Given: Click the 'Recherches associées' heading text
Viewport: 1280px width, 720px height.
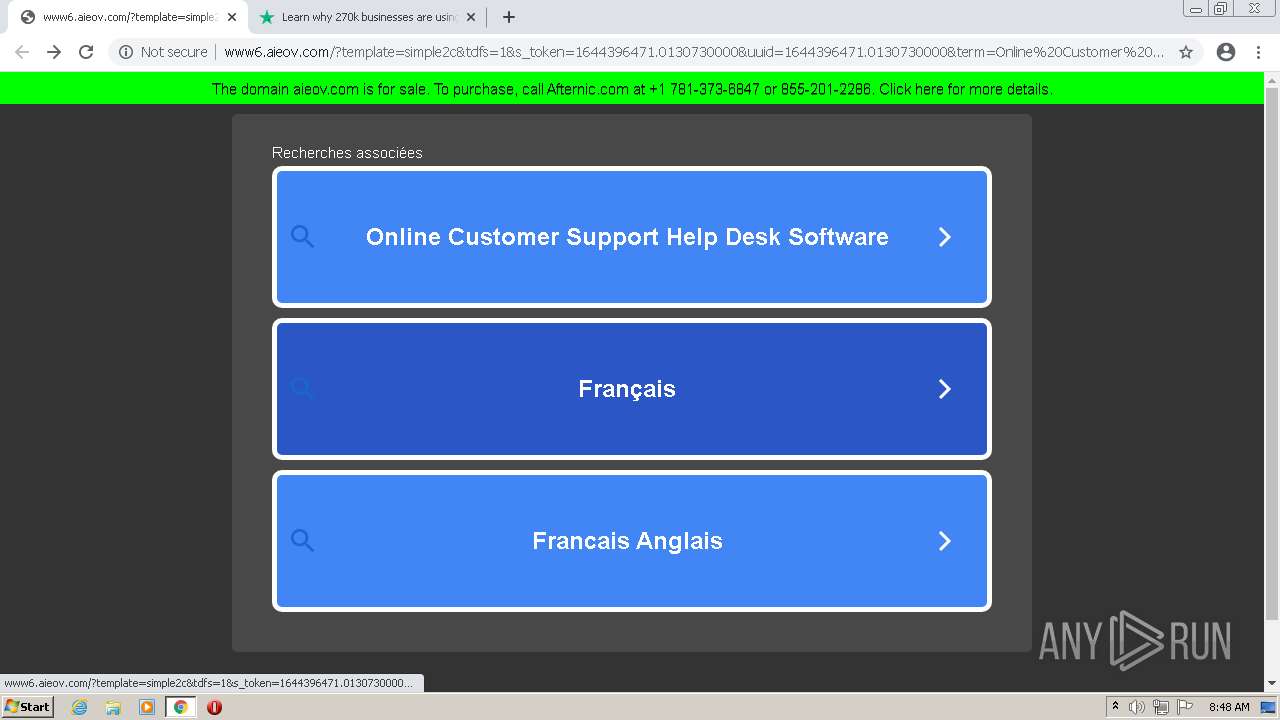Looking at the screenshot, I should point(347,153).
